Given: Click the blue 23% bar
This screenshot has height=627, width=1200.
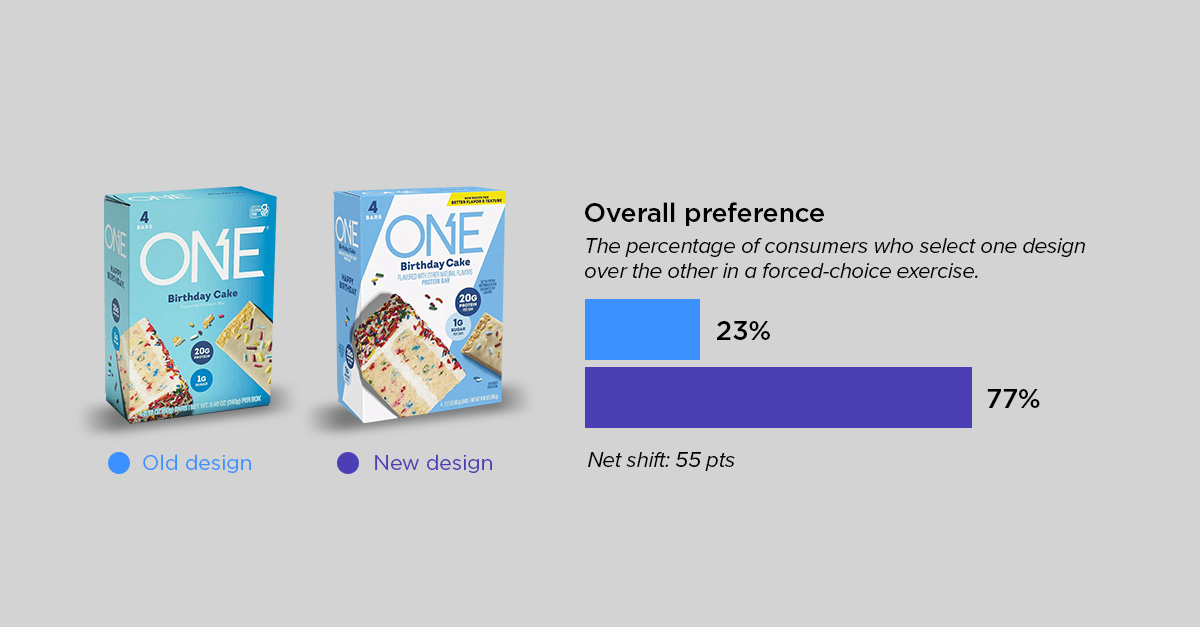Looking at the screenshot, I should 642,330.
